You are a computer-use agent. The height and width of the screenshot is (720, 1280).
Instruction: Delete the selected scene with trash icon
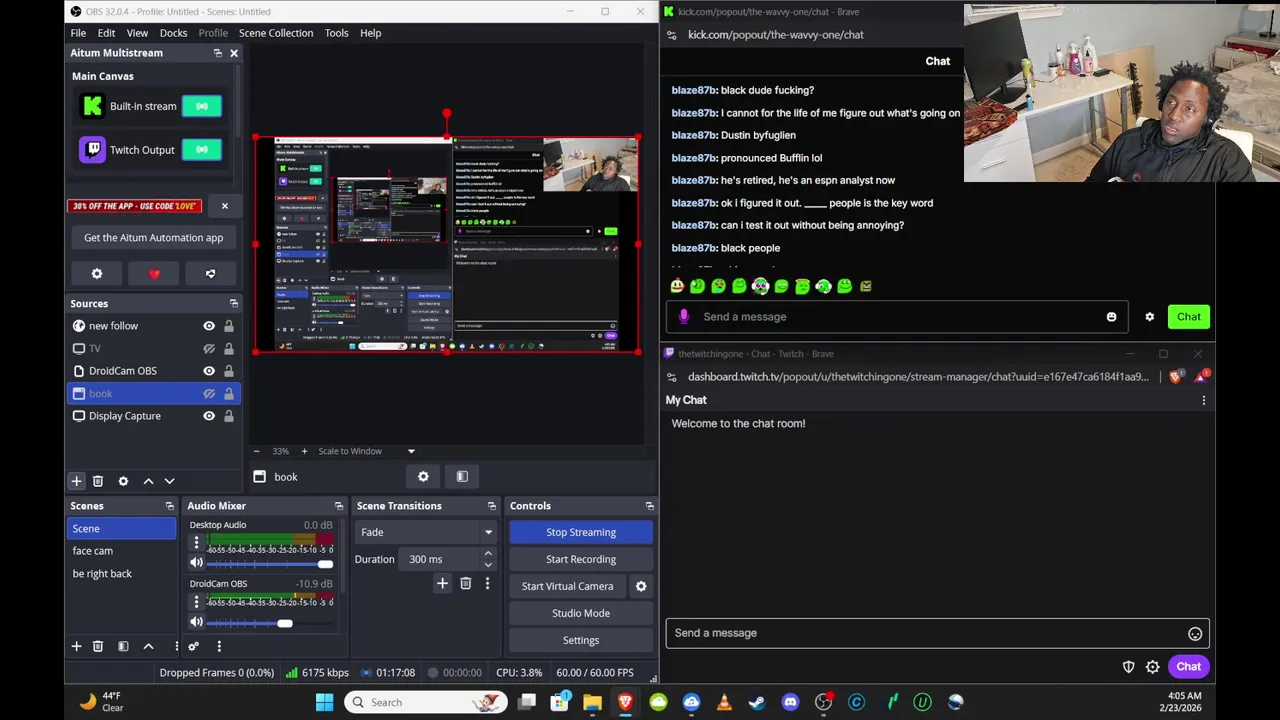click(98, 646)
